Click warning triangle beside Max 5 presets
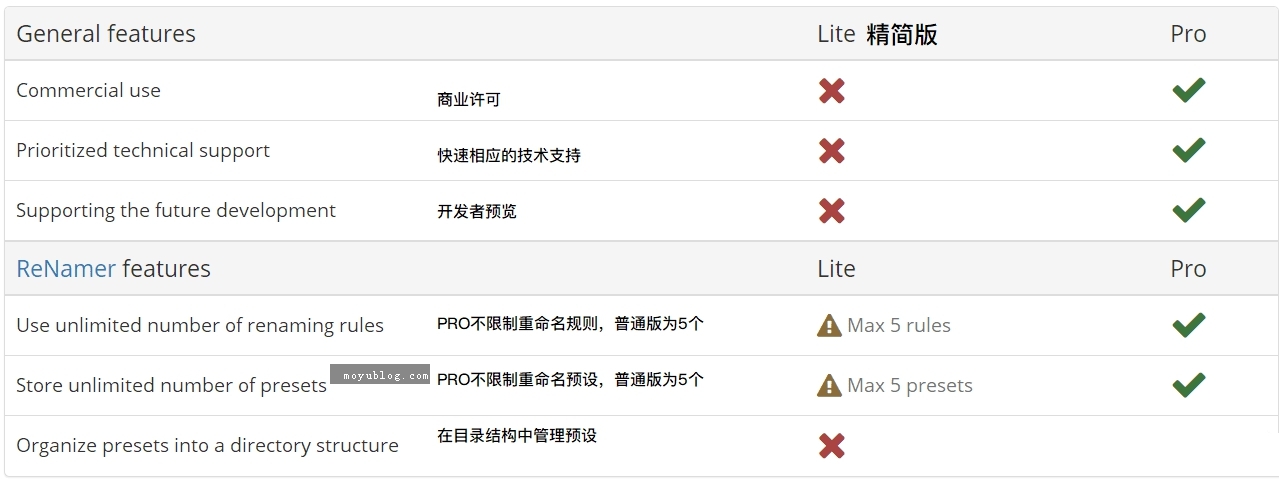The height and width of the screenshot is (479, 1279). pyautogui.click(x=829, y=385)
